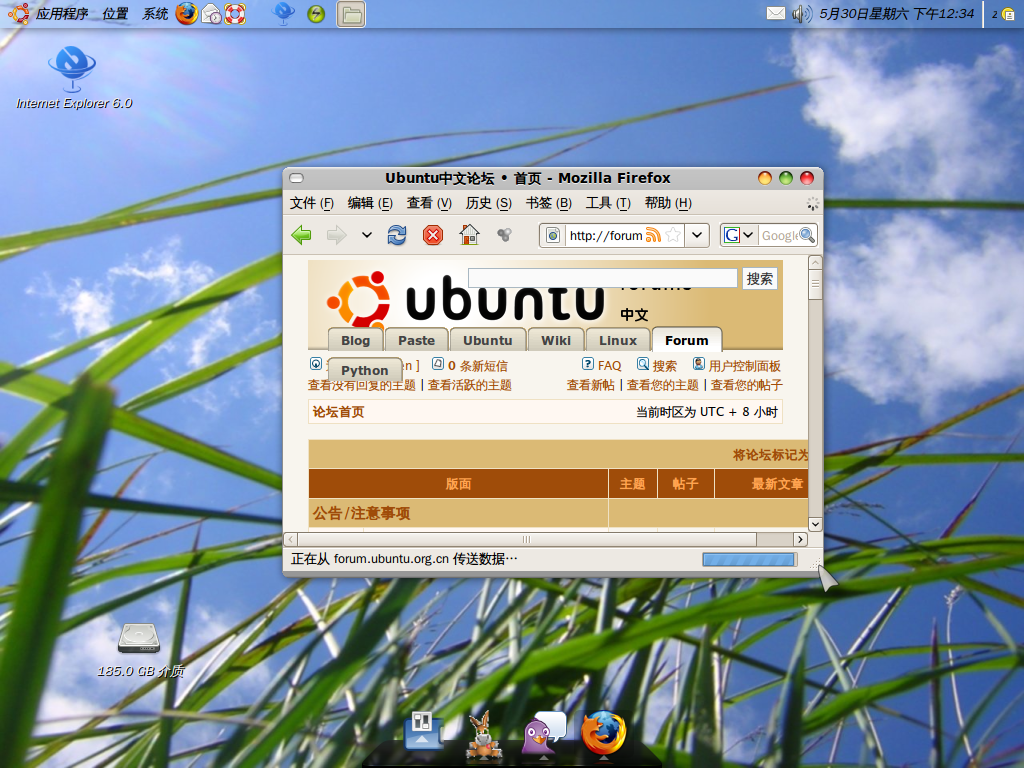The width and height of the screenshot is (1024, 768).
Task: Open the back/forward history dropdown
Action: pos(367,235)
